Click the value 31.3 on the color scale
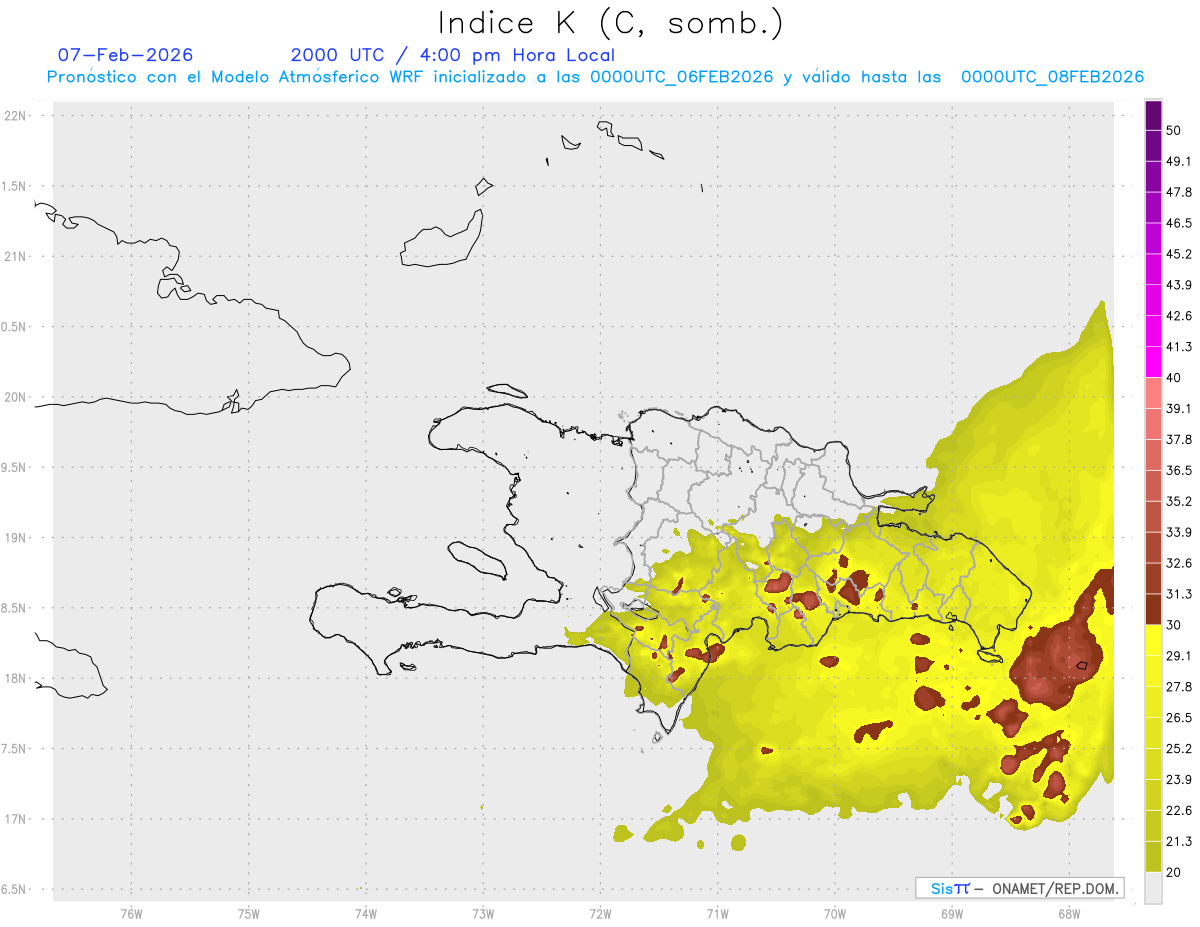This screenshot has width=1200, height=927. point(1179,594)
